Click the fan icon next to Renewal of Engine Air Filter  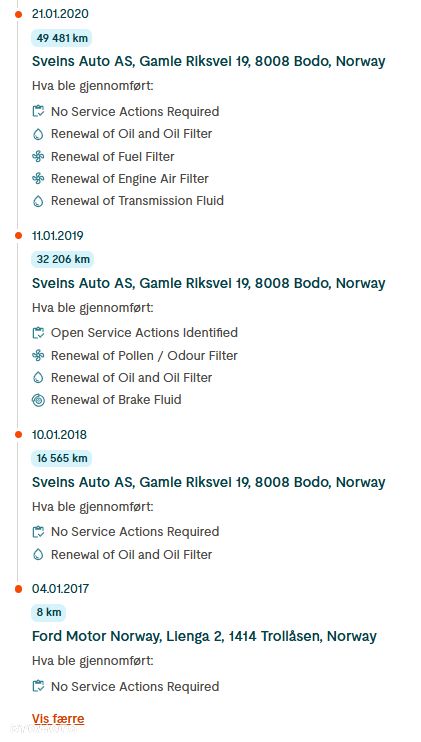[38, 178]
